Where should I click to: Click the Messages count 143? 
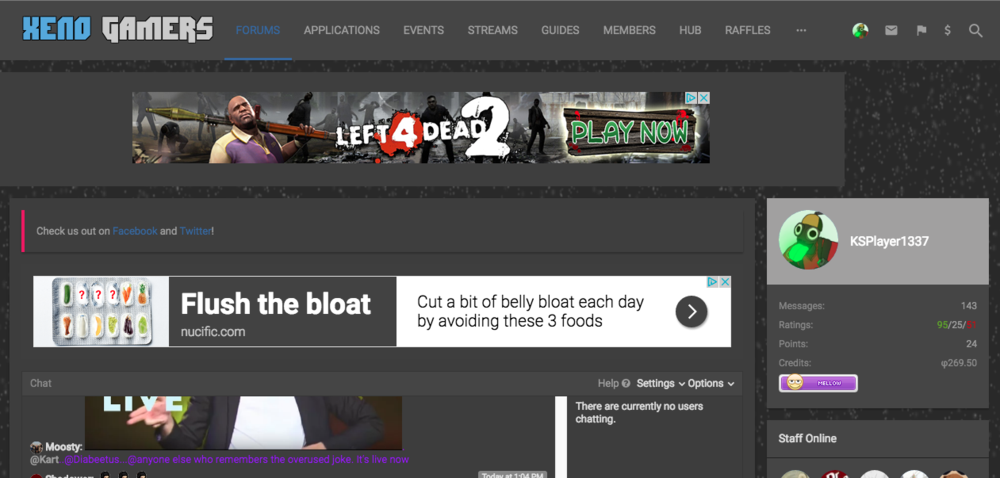coord(969,306)
